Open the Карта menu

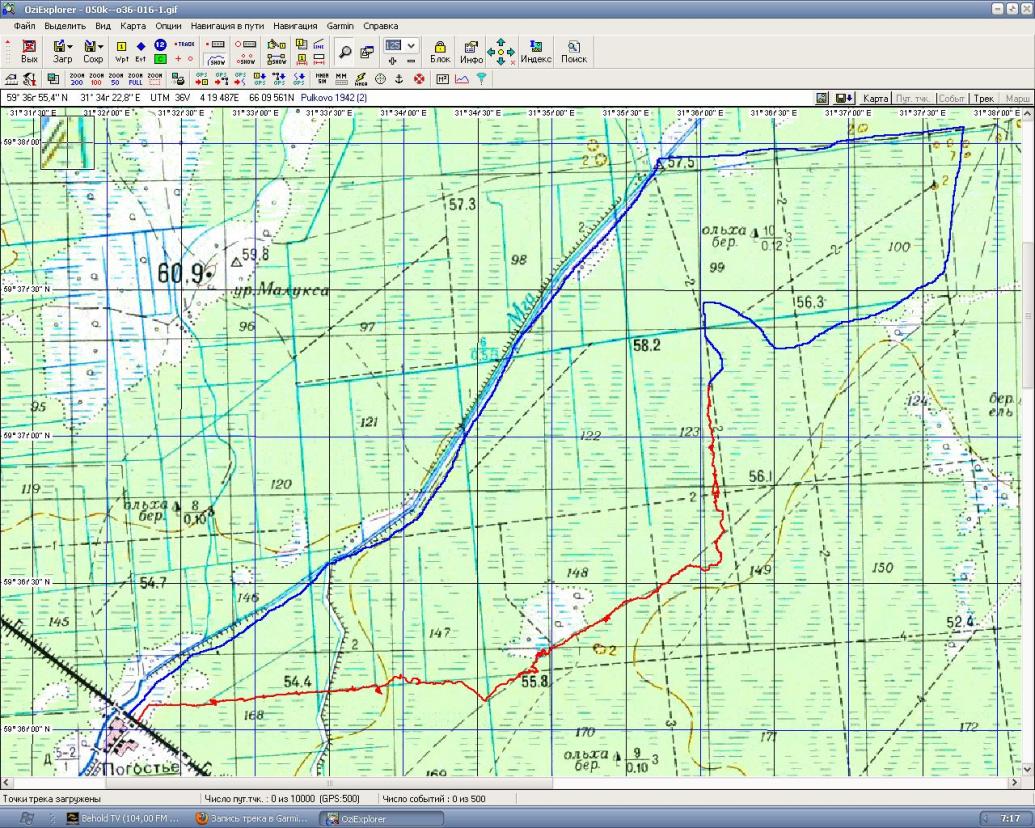coord(132,25)
